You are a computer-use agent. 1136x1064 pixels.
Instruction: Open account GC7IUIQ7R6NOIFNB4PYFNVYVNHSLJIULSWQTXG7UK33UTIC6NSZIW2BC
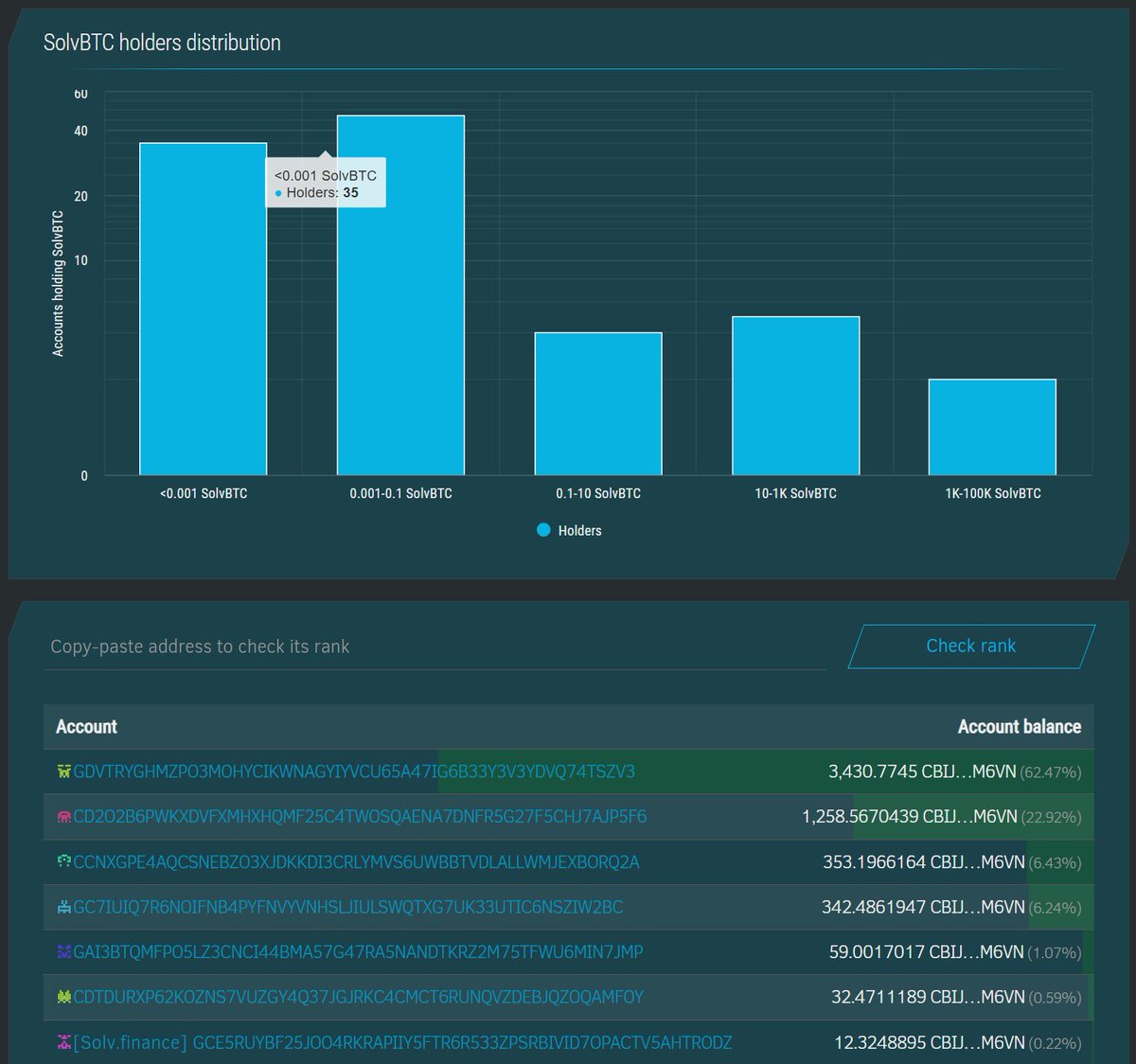tap(348, 907)
